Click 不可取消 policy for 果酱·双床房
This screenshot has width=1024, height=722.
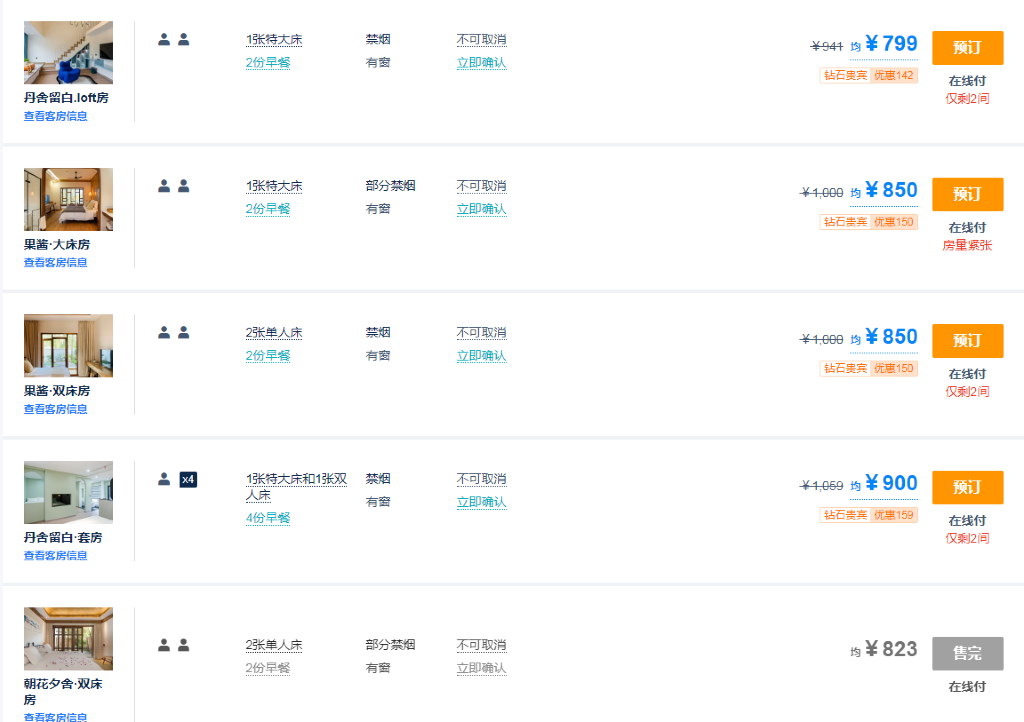click(x=481, y=333)
